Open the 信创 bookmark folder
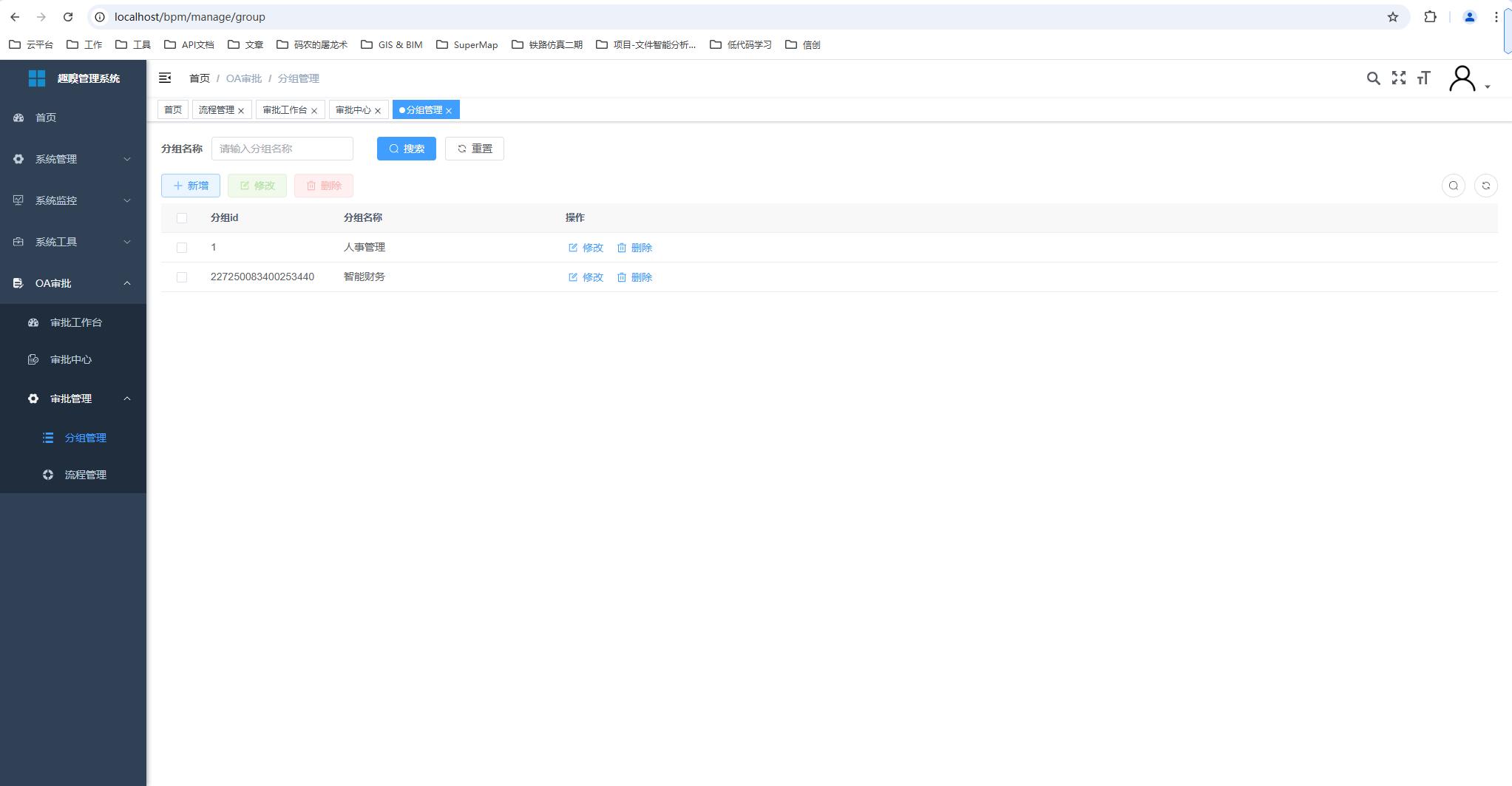 (x=803, y=44)
